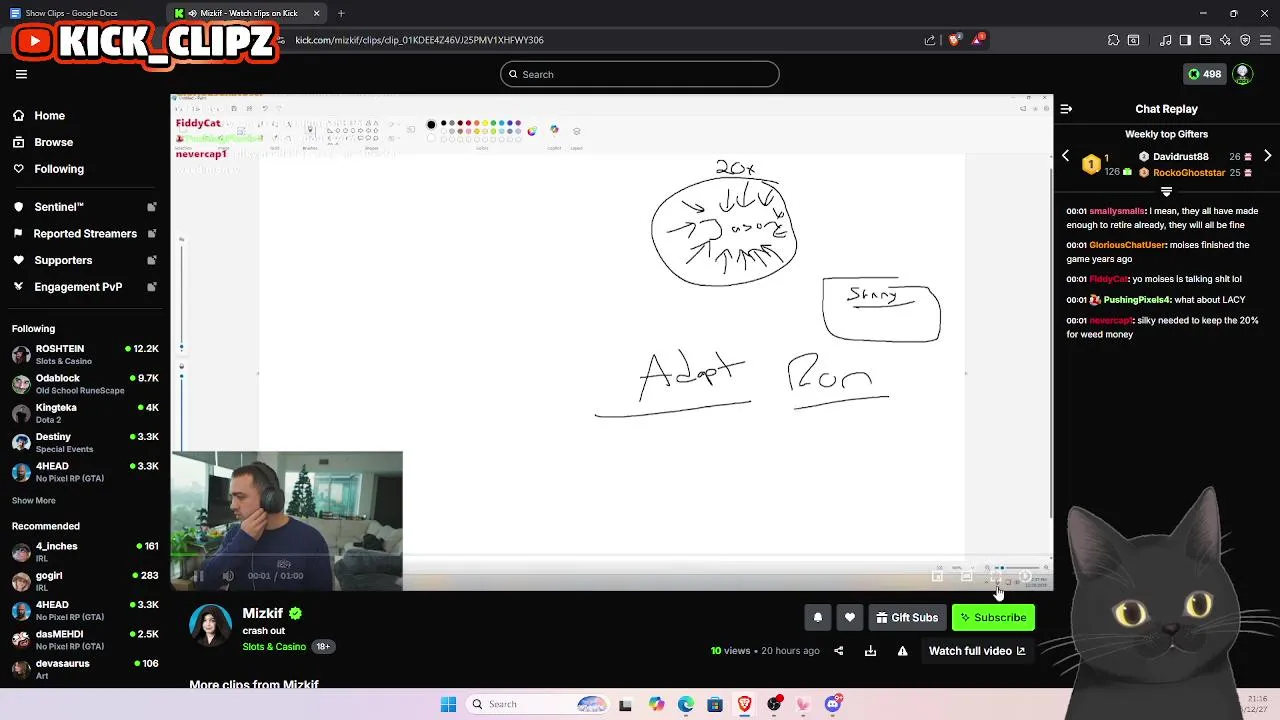Open ROSHTEIN channel in Following list
The image size is (1280, 720).
click(x=85, y=354)
